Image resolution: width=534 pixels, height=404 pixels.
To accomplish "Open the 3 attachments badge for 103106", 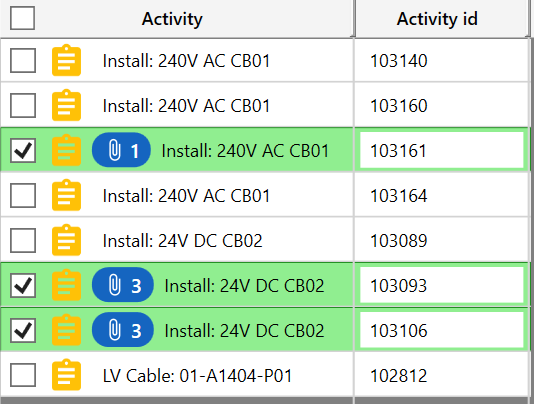I will click(x=123, y=330).
